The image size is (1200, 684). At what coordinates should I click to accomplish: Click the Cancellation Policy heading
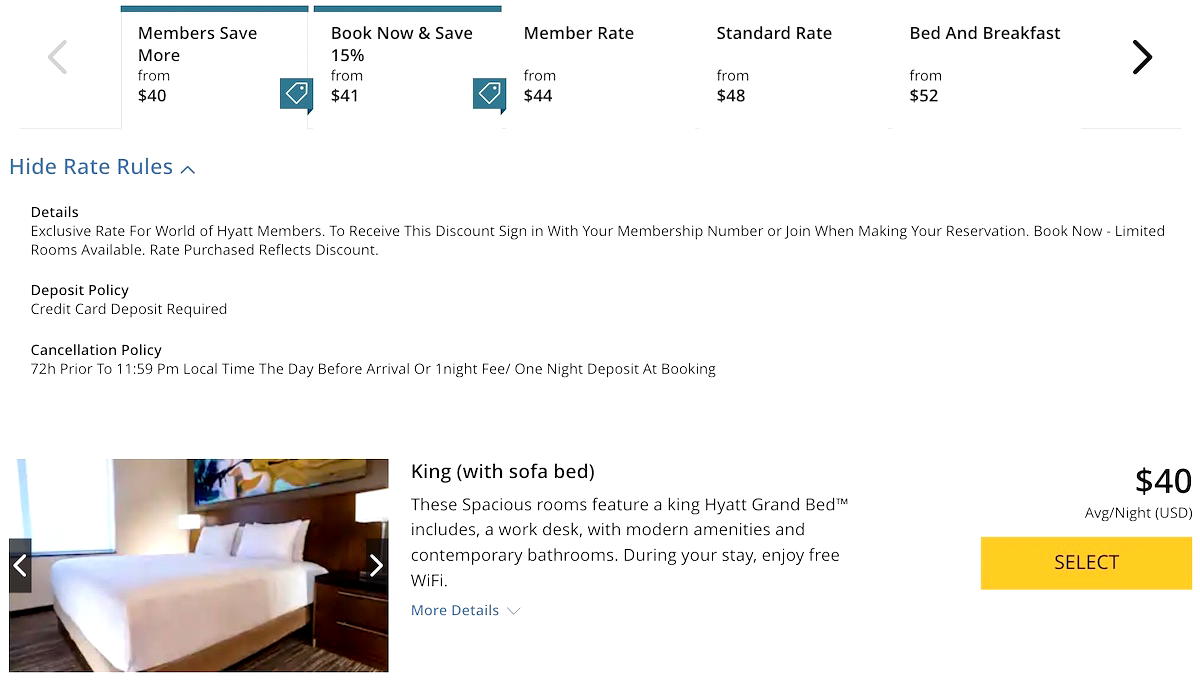click(x=96, y=350)
